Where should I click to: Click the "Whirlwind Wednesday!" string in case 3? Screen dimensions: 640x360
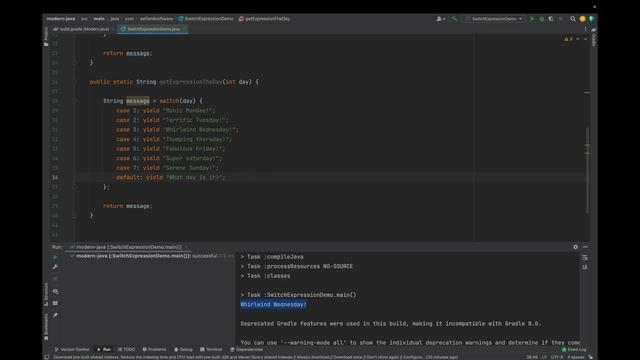pyautogui.click(x=200, y=129)
